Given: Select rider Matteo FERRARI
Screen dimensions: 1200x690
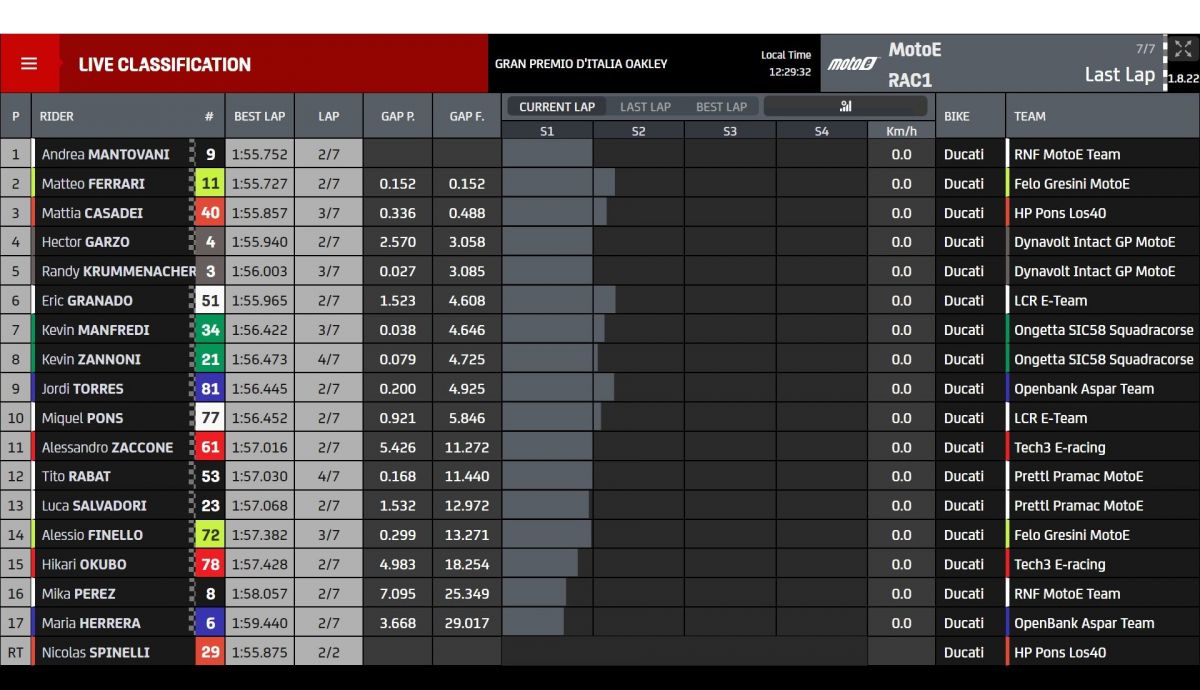Looking at the screenshot, I should coord(93,183).
